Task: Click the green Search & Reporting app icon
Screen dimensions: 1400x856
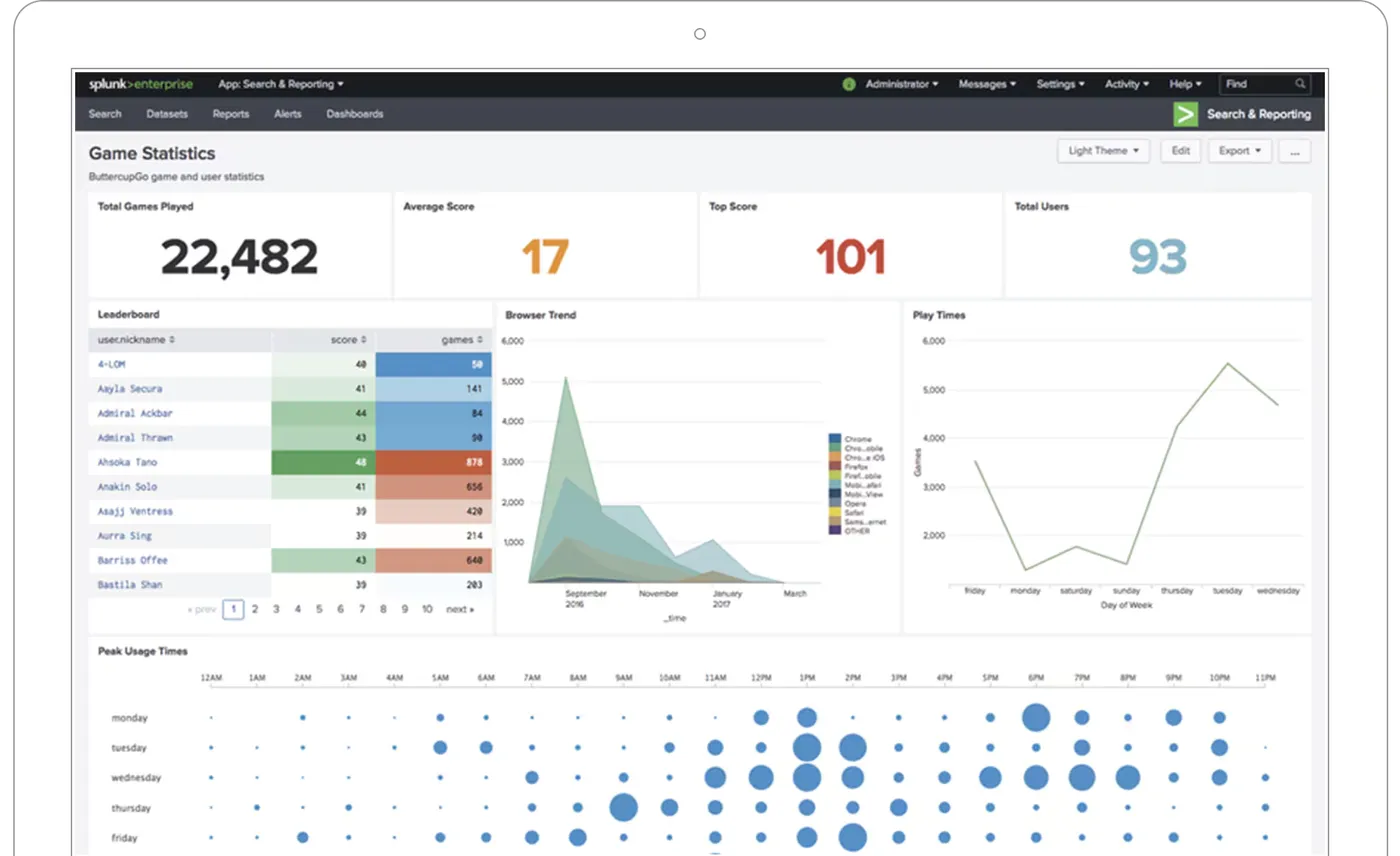Action: pos(1185,114)
